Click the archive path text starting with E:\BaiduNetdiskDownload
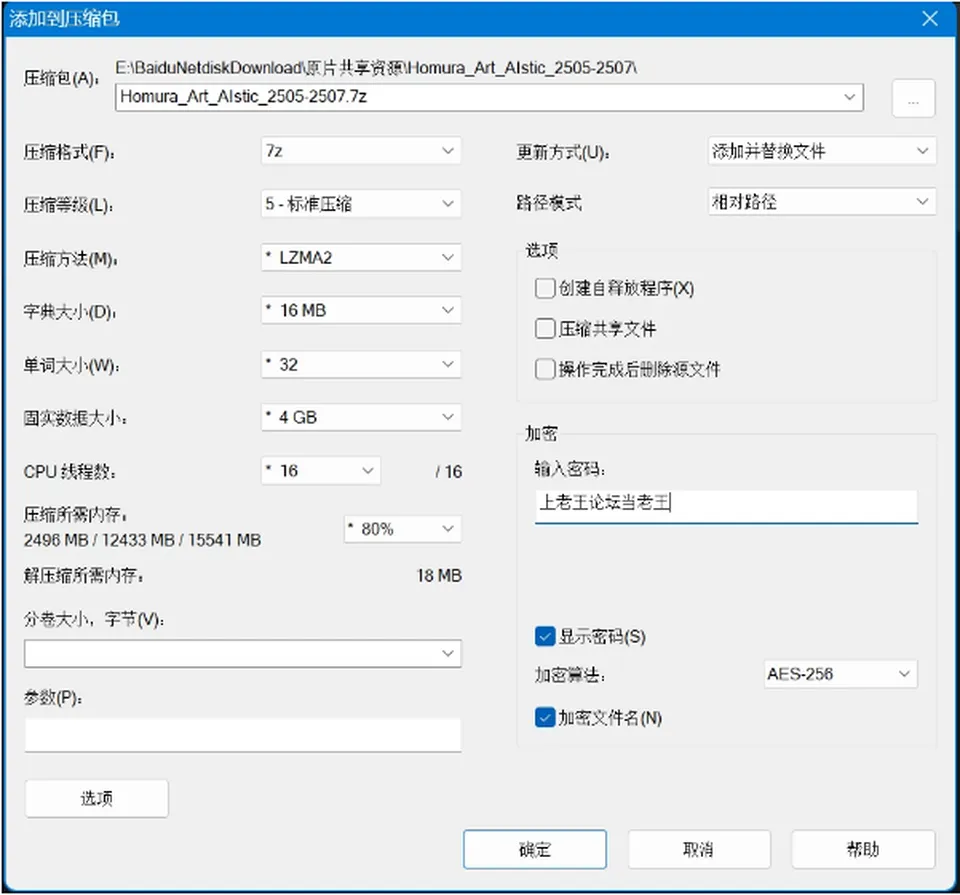The width and height of the screenshot is (960, 895). coord(376,67)
